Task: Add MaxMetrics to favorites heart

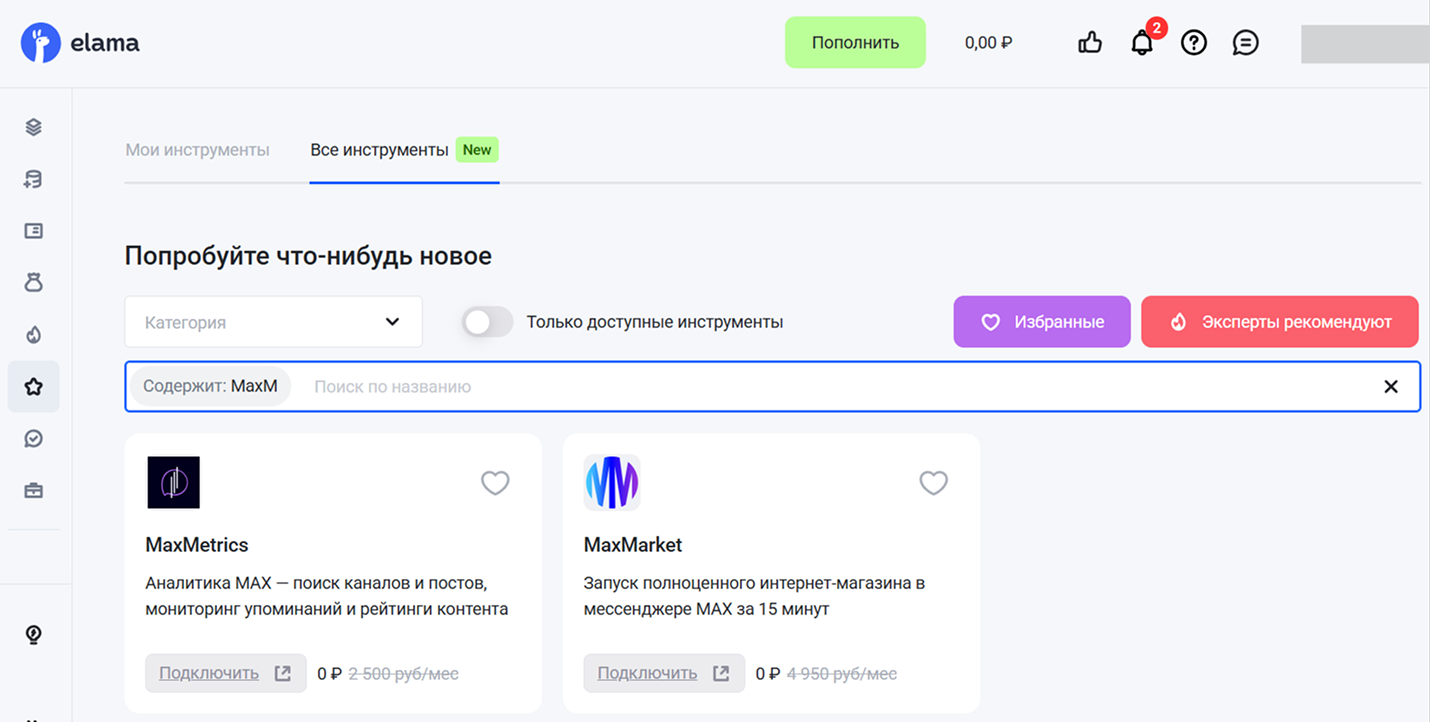Action: click(495, 483)
